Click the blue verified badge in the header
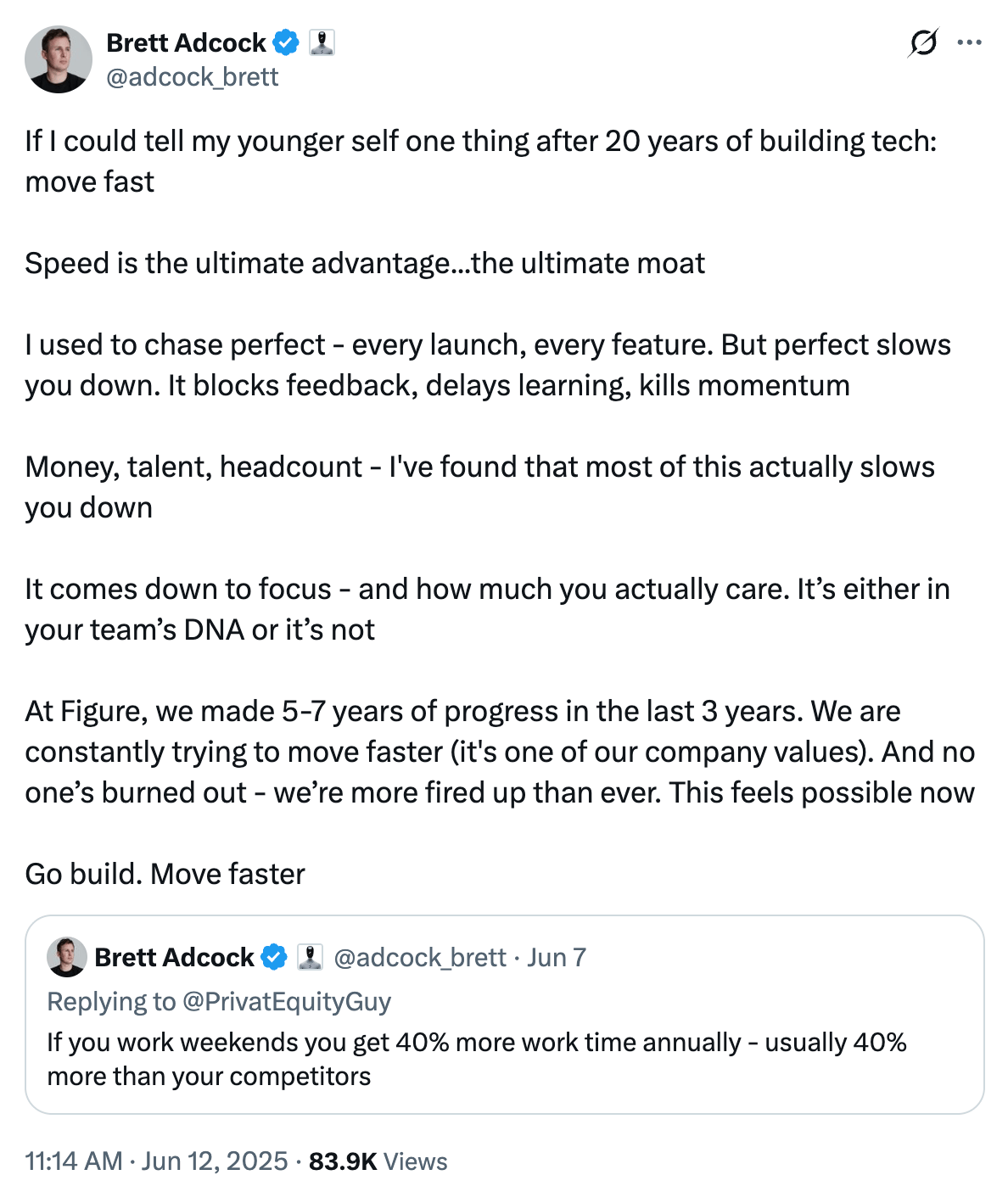Screen dimensions: 1008x1203 [288, 42]
